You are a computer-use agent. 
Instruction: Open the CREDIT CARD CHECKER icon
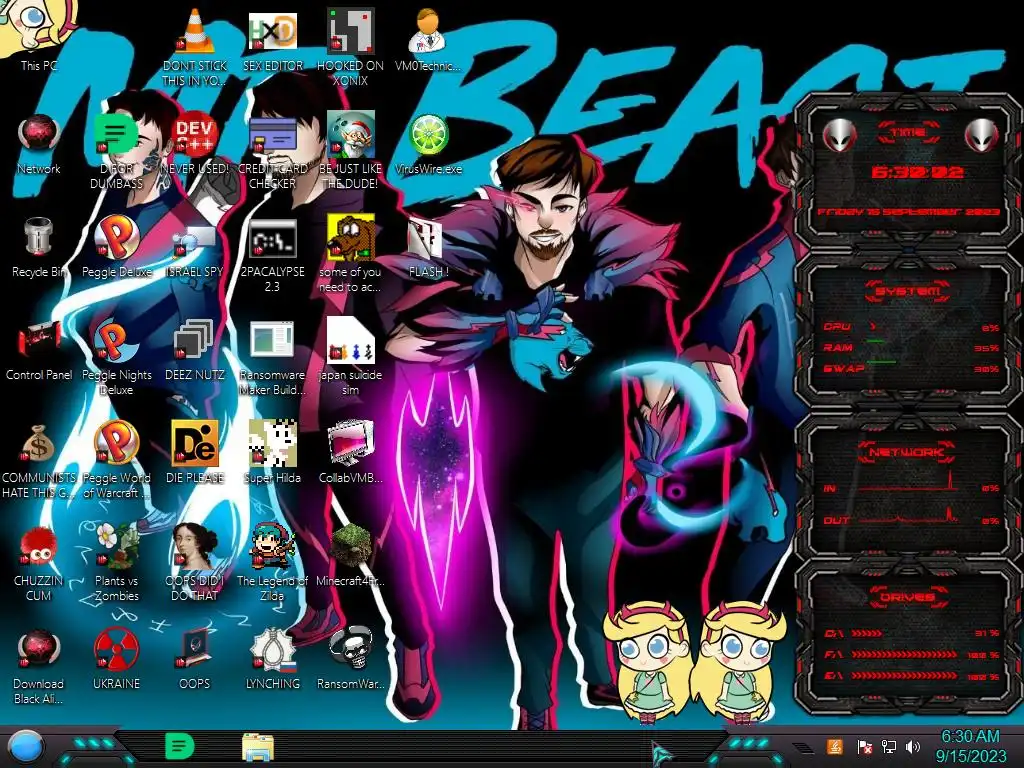(273, 135)
